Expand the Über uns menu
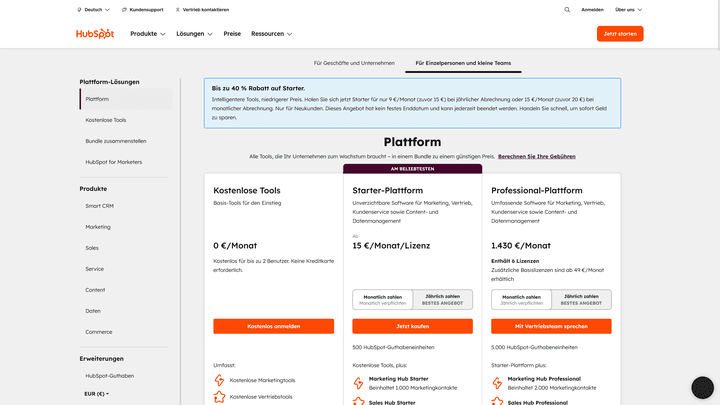 tap(628, 10)
